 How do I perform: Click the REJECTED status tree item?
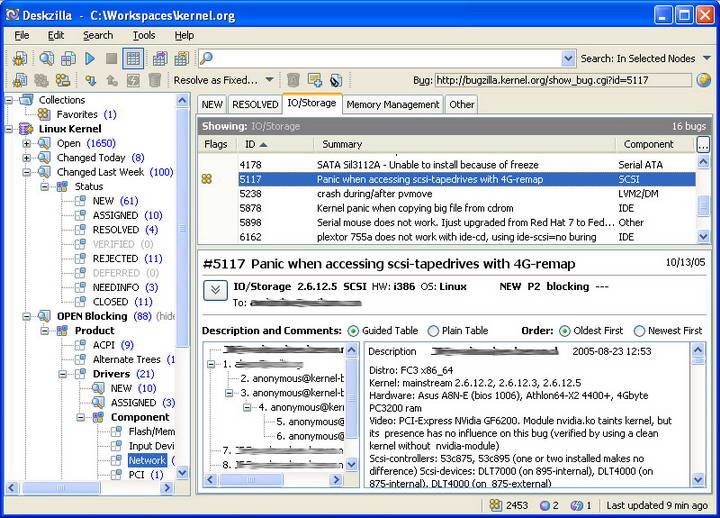115,258
